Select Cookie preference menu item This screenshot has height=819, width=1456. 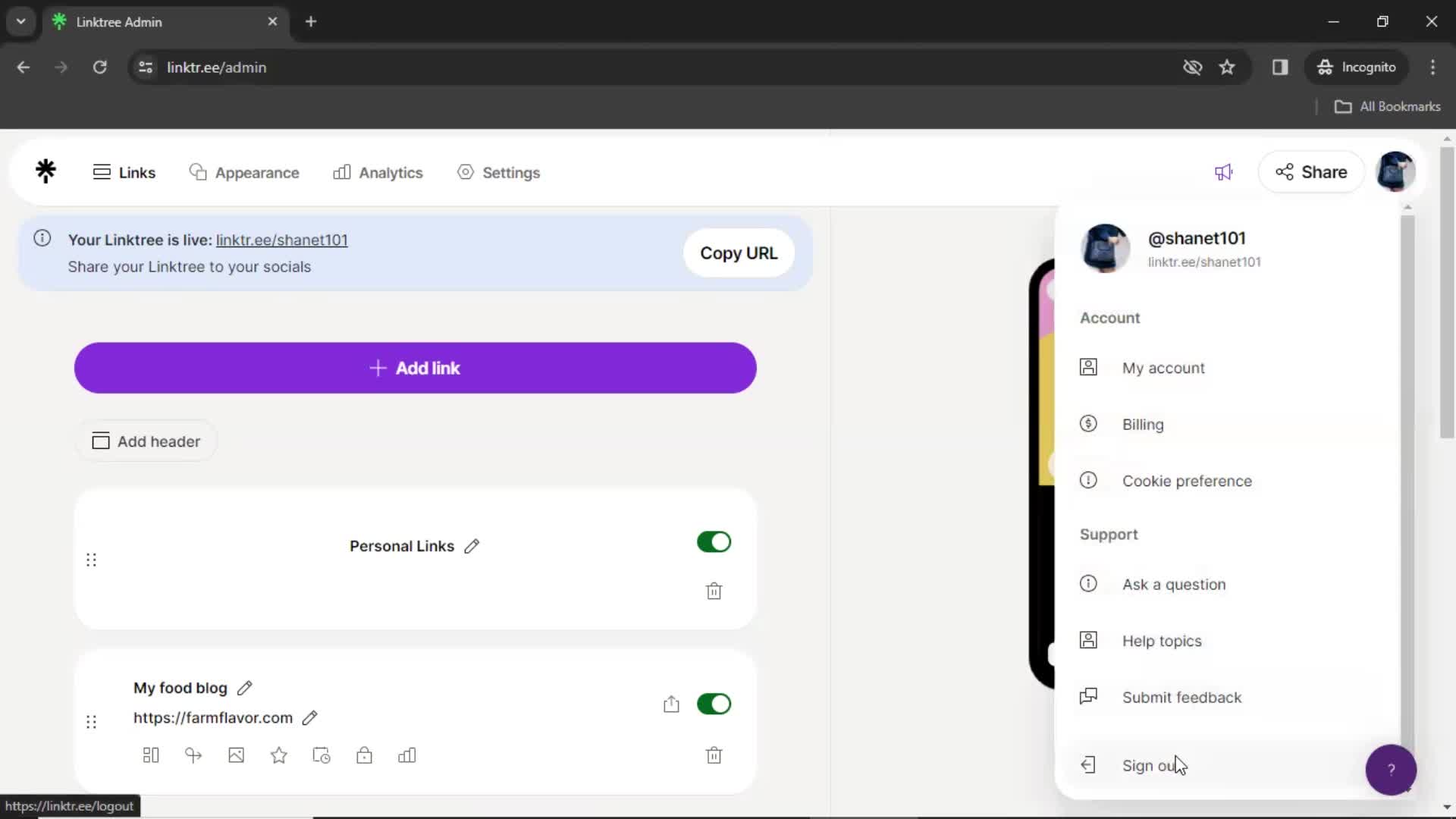coord(1228,481)
